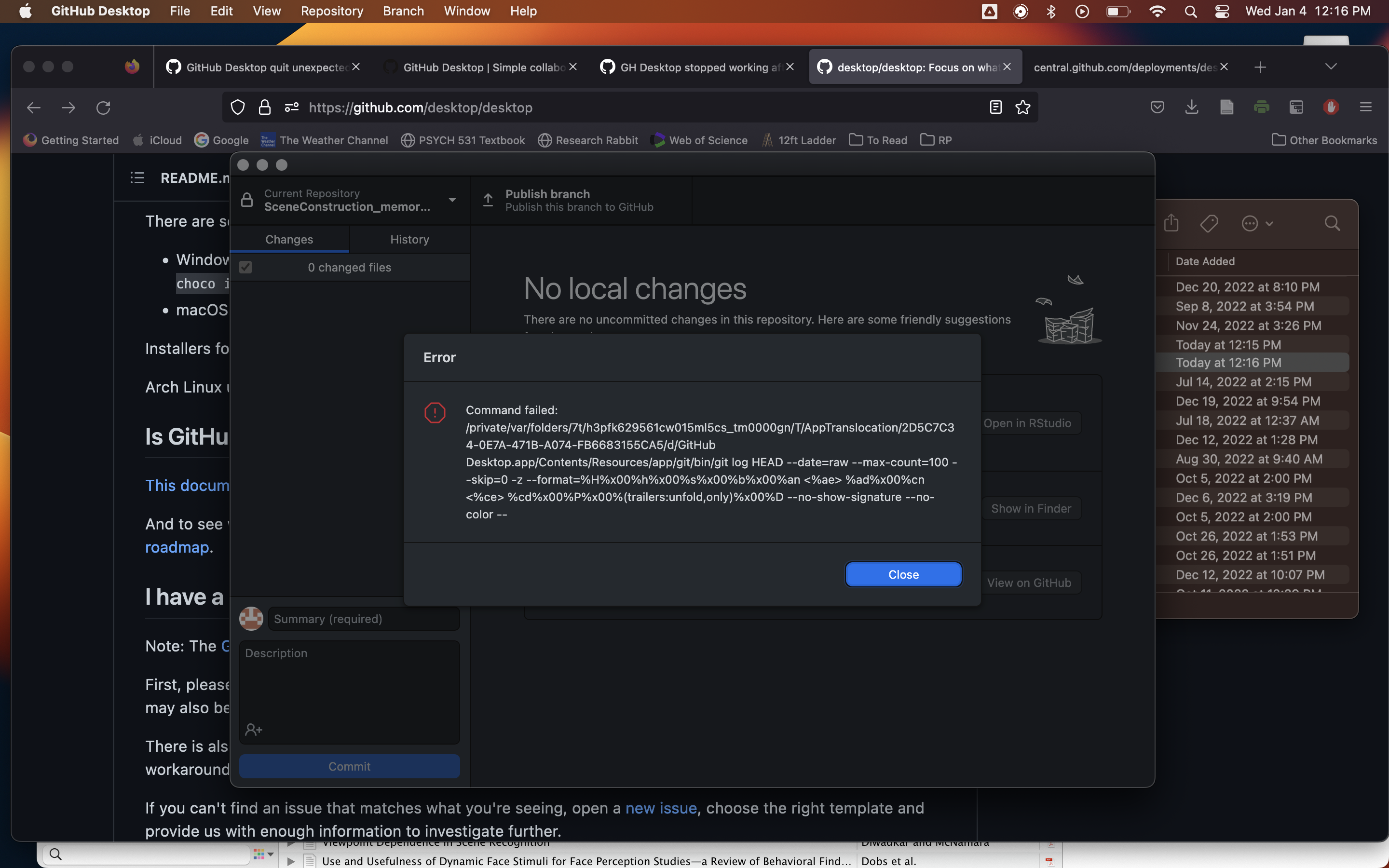Image resolution: width=1389 pixels, height=868 pixels.
Task: Check the changed files checkbox above the file list
Action: pyautogui.click(x=245, y=267)
